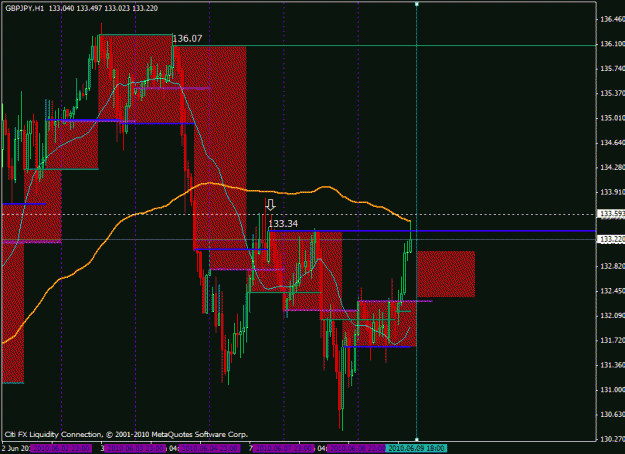This screenshot has height=454, width=625.
Task: Click the 135.370 value on the price scale
Action: (x=613, y=93)
